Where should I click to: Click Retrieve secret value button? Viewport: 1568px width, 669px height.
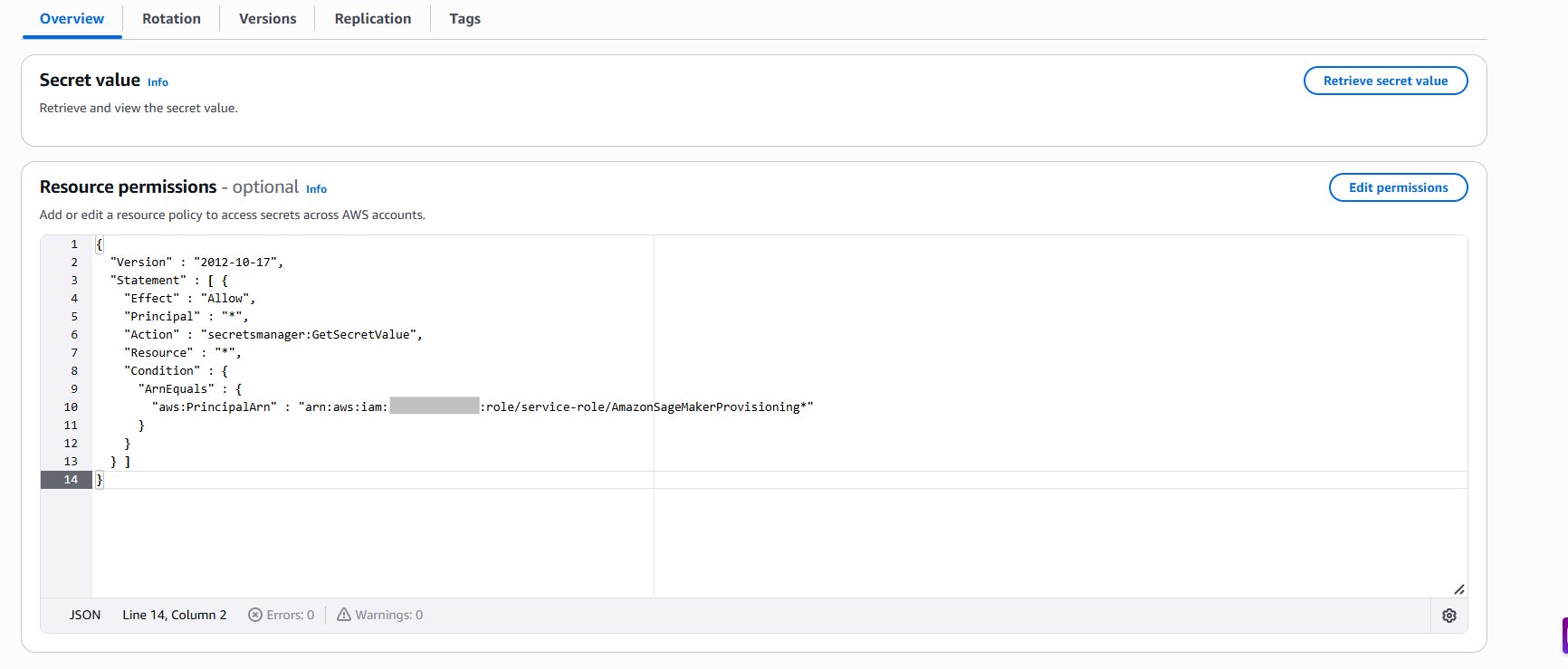click(x=1385, y=81)
